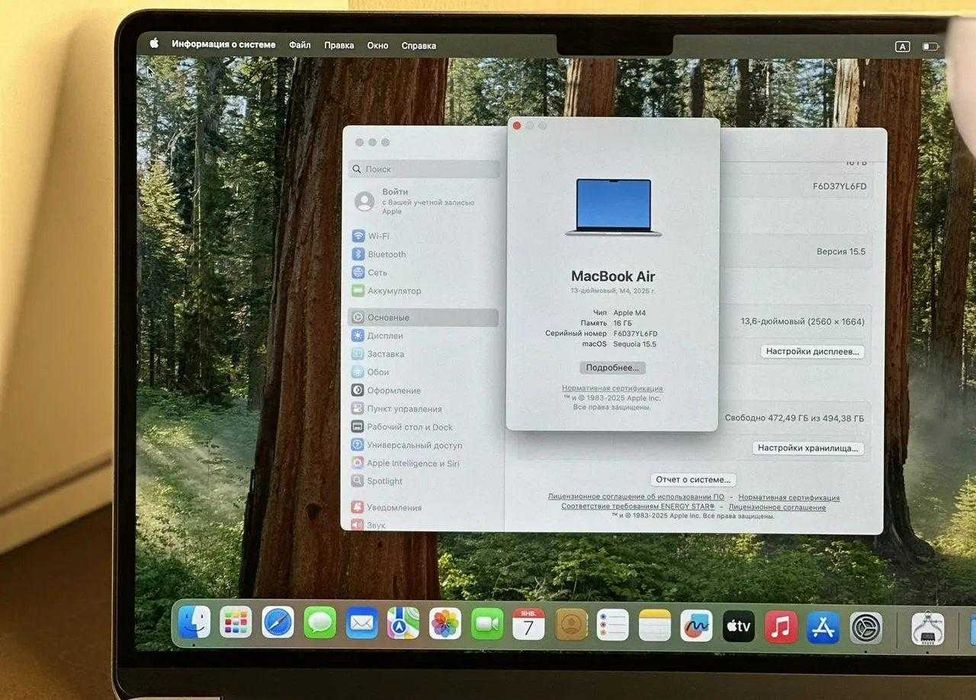Open Launchpad from the Dock
This screenshot has height=700, width=976.
point(236,622)
